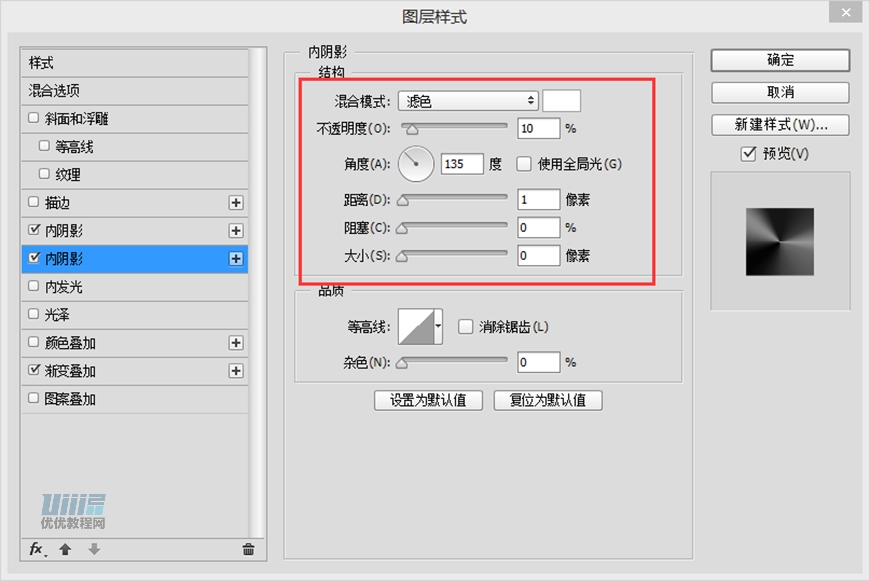
Task: Add another 描边 effect with plus
Action: pyautogui.click(x=236, y=203)
